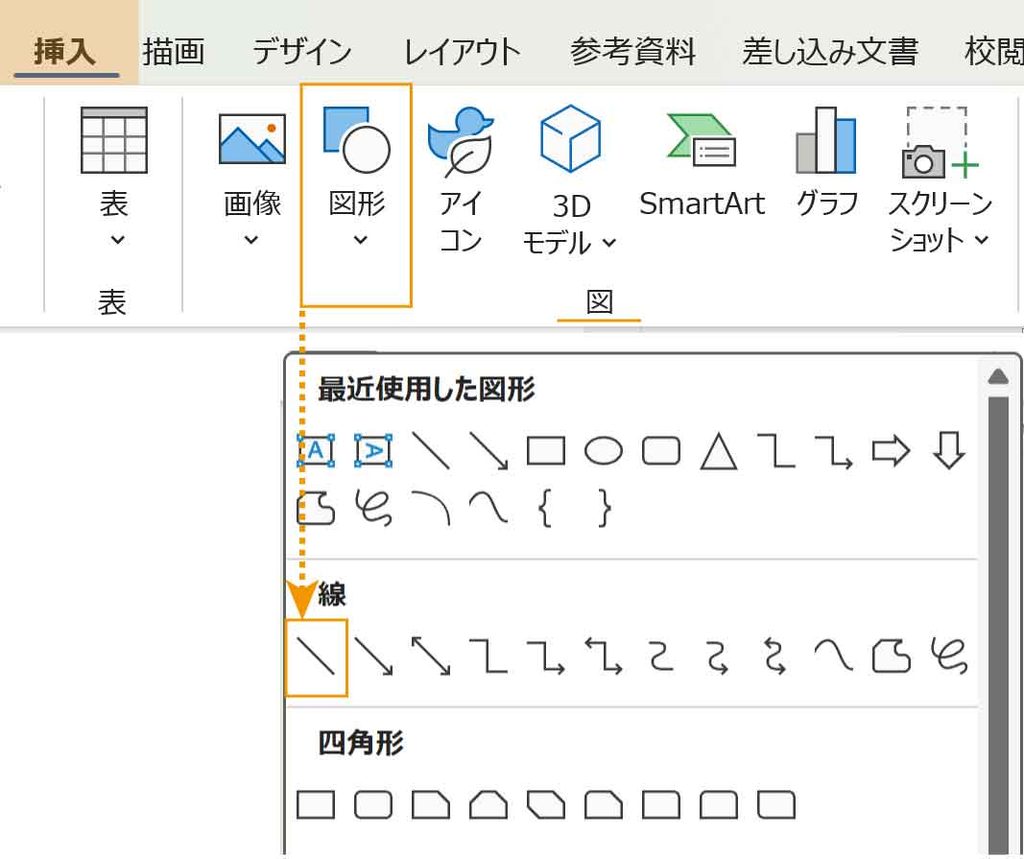The width and height of the screenshot is (1024, 859).
Task: Open the デザイン tab
Action: (x=302, y=51)
